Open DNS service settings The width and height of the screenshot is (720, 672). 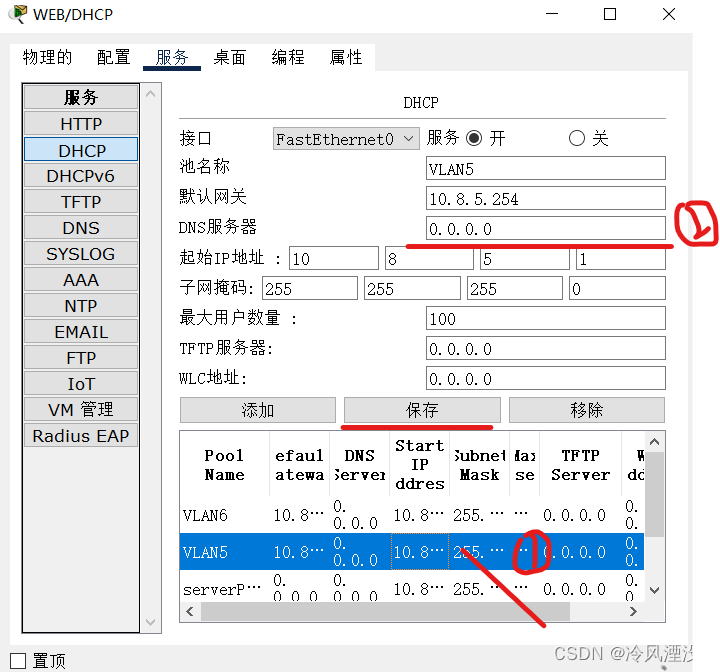pos(81,227)
